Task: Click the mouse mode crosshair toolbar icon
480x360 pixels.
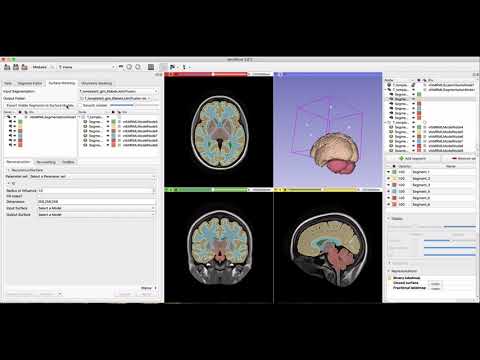Action: [x=184, y=67]
